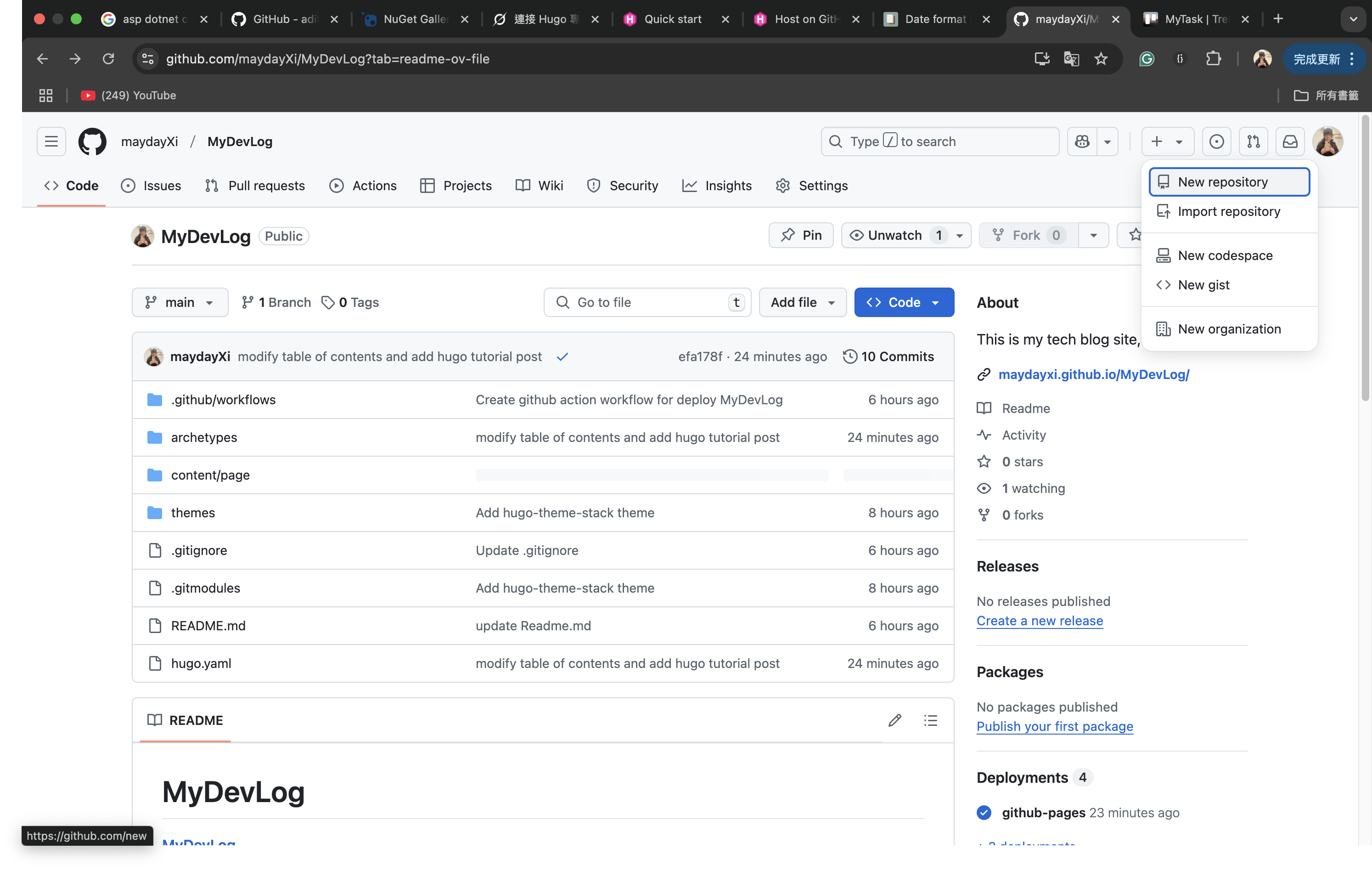Open the green Code dropdown button
The image size is (1372, 871).
pos(904,302)
